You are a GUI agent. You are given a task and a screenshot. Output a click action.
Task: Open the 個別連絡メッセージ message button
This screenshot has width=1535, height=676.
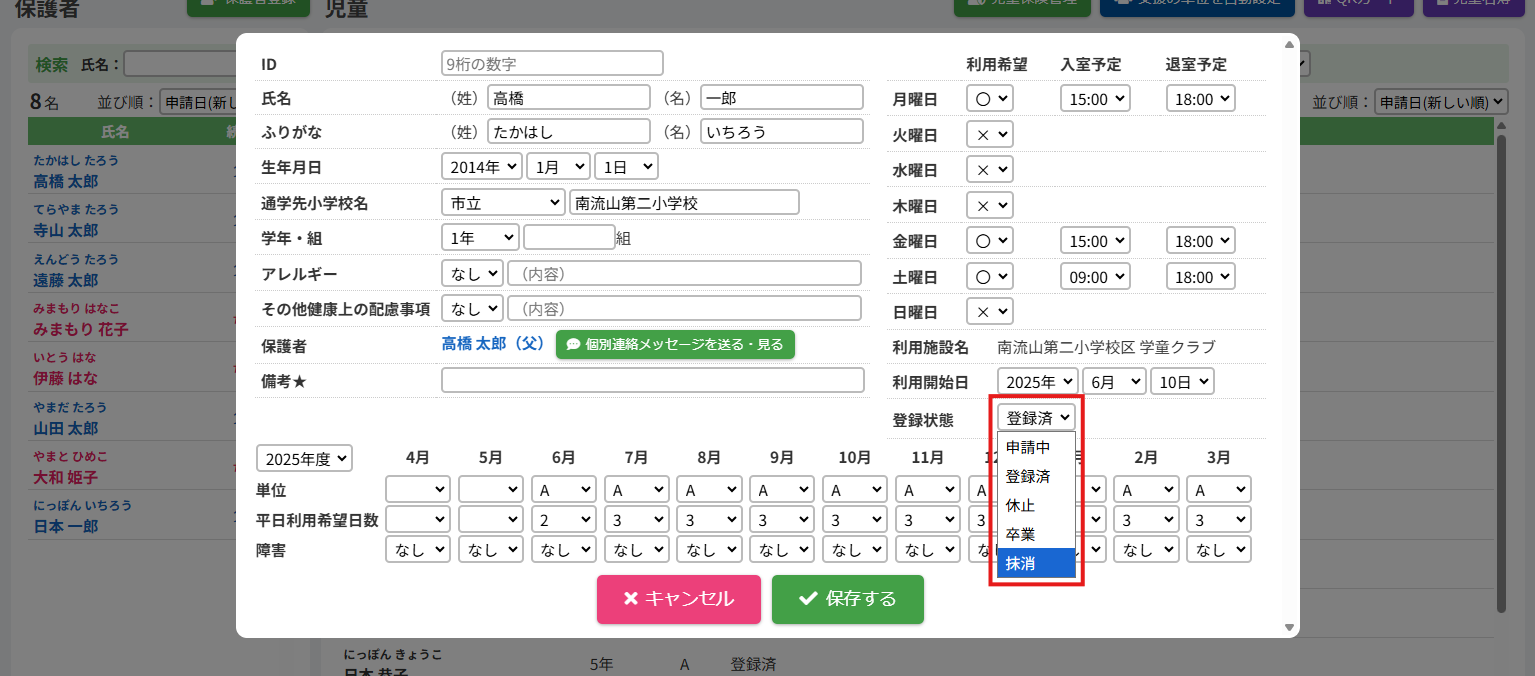675,344
